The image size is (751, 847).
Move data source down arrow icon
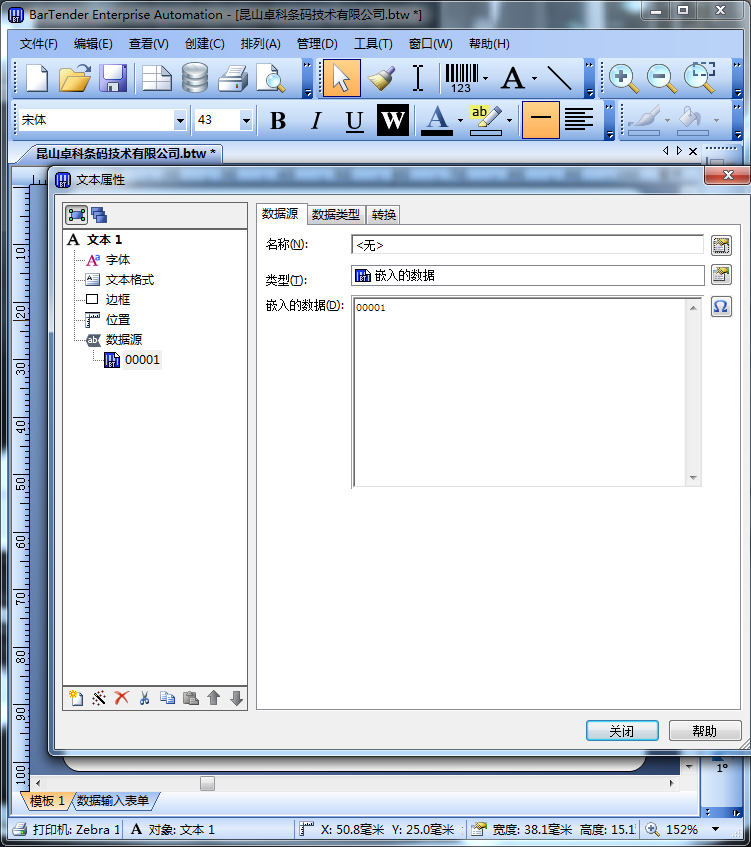236,698
